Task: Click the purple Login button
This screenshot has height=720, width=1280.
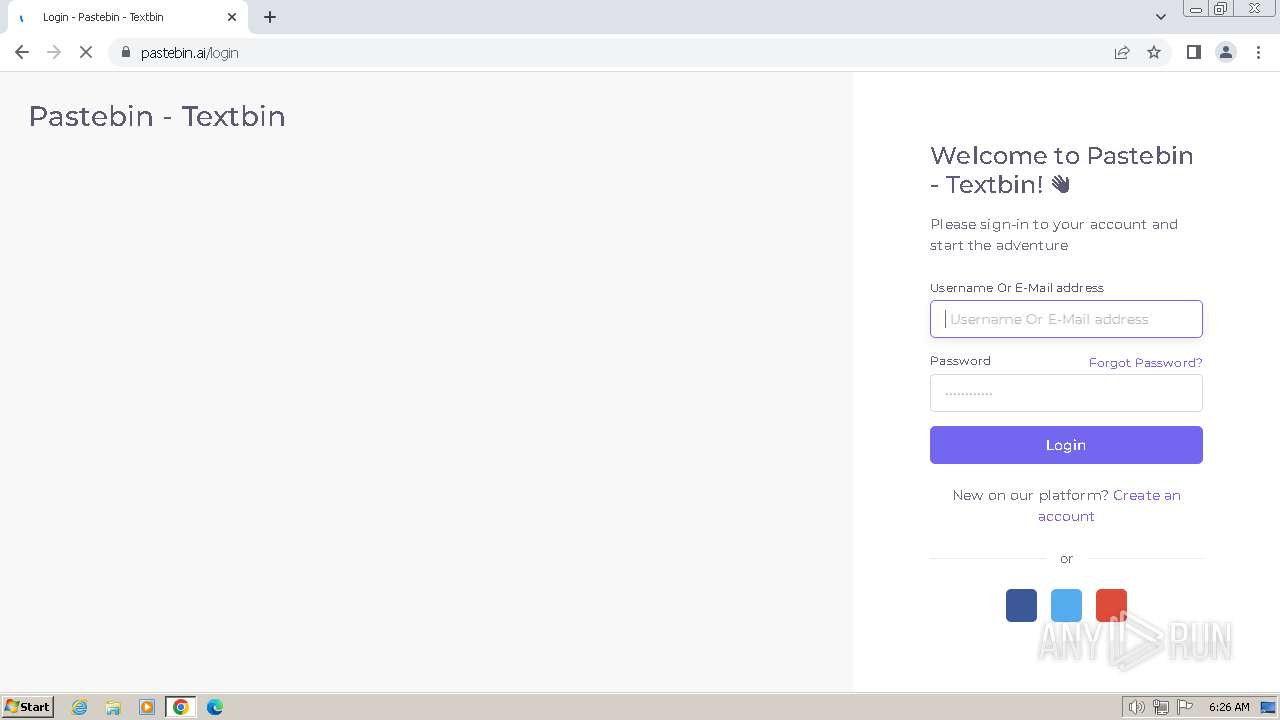Action: click(1066, 445)
